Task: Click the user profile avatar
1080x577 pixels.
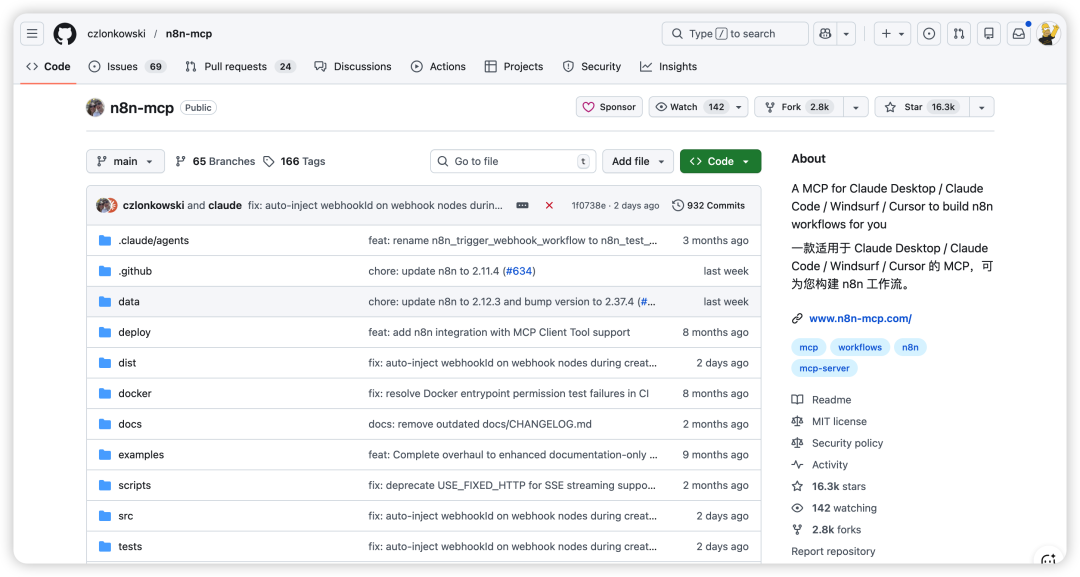Action: [1047, 34]
